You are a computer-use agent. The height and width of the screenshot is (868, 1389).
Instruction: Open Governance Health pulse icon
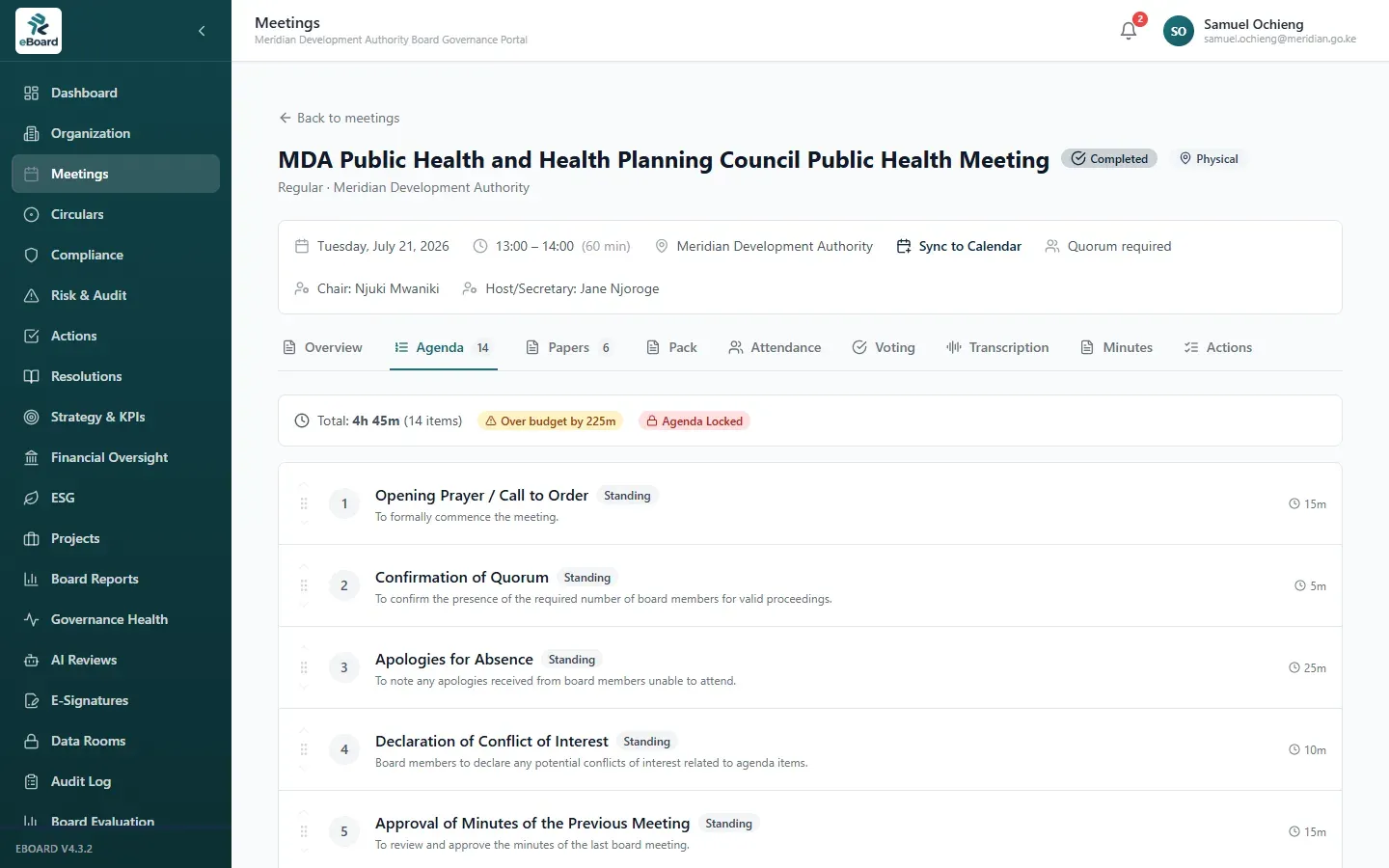coord(32,619)
